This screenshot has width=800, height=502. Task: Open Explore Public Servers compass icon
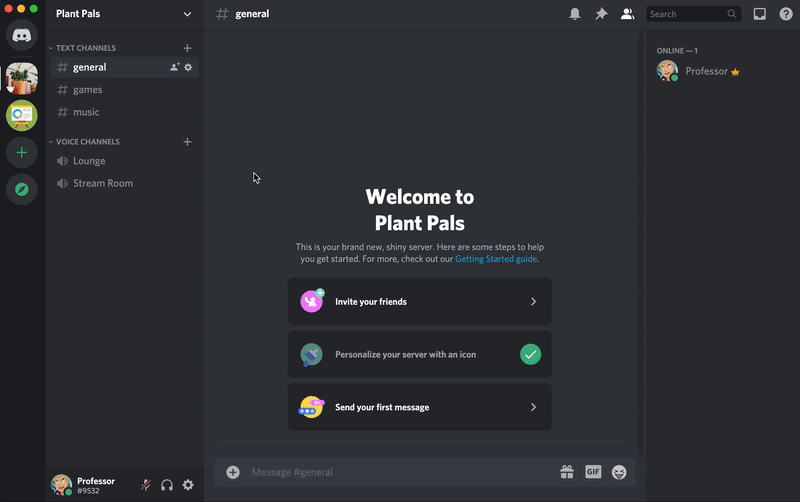pos(22,189)
